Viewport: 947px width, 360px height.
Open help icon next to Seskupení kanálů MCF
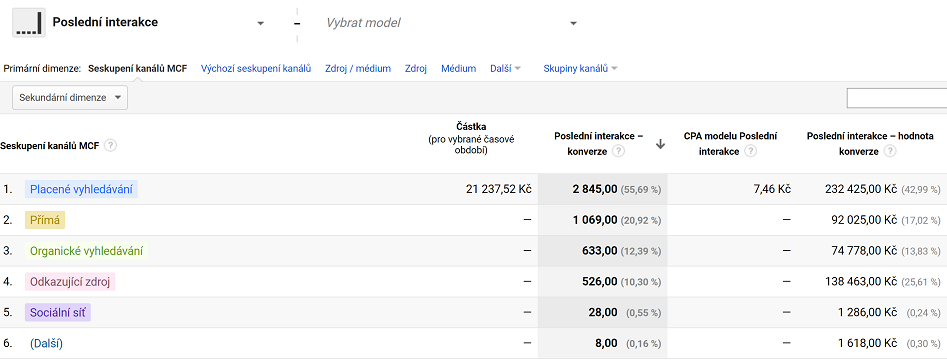point(110,146)
